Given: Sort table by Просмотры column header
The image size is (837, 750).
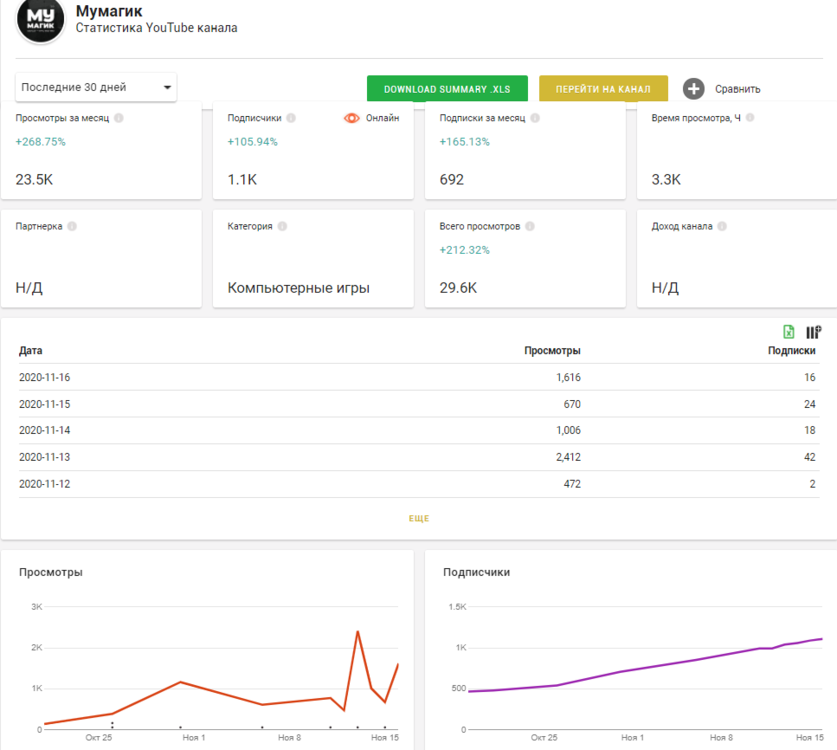Looking at the screenshot, I should click(x=552, y=351).
